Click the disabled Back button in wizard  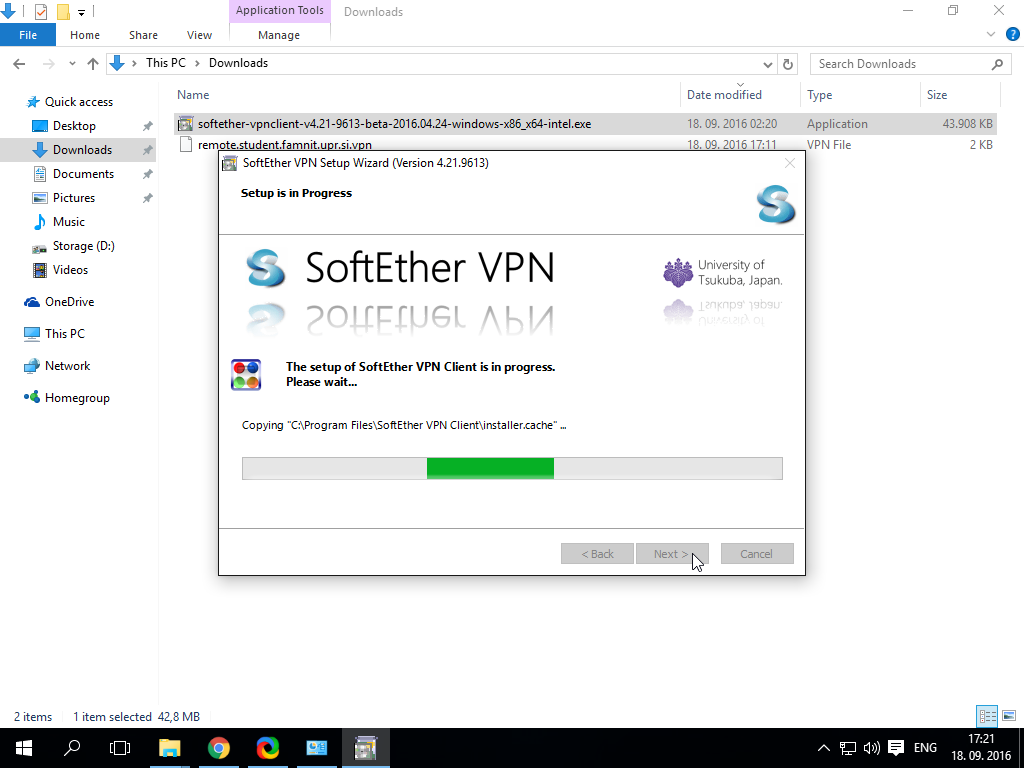598,554
